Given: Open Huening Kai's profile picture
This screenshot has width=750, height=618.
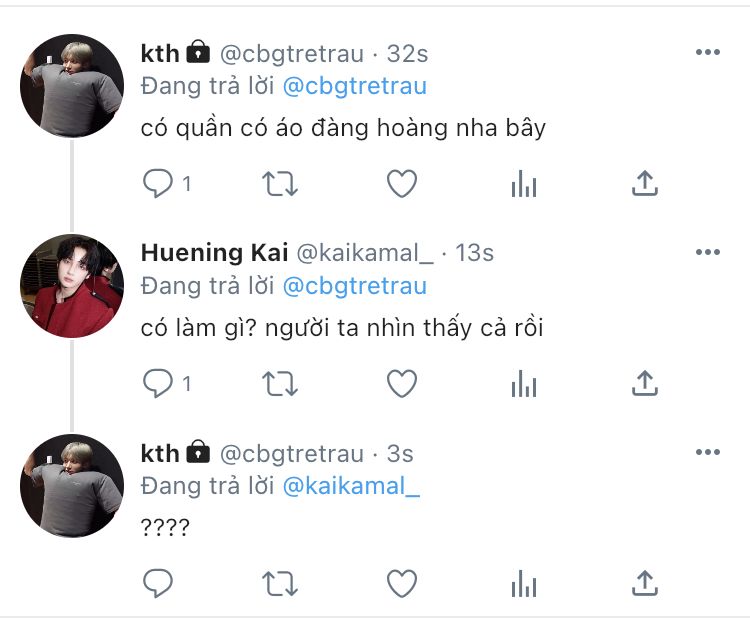Looking at the screenshot, I should pyautogui.click(x=71, y=286).
